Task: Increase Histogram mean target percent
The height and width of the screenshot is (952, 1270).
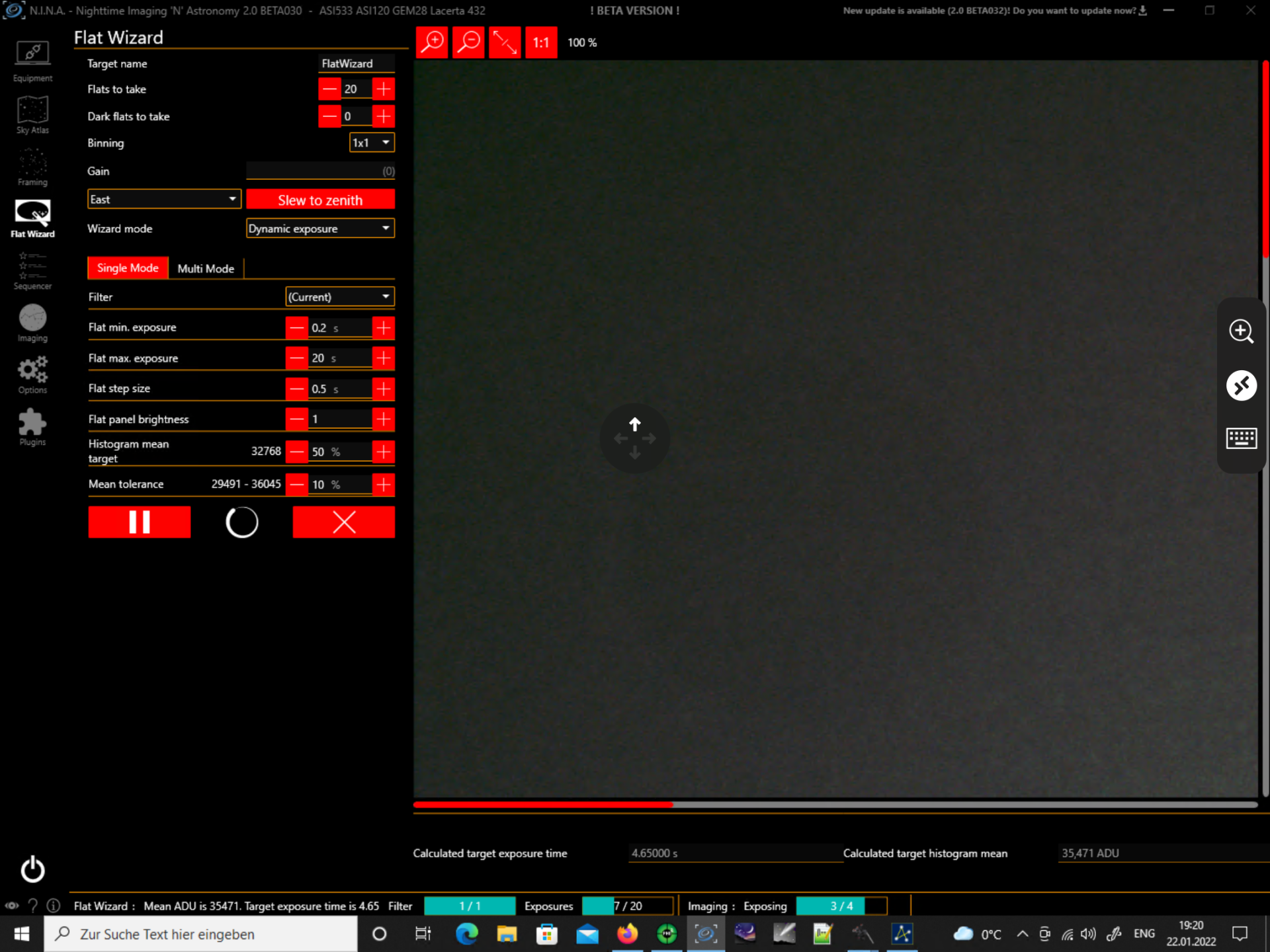Action: coord(383,452)
